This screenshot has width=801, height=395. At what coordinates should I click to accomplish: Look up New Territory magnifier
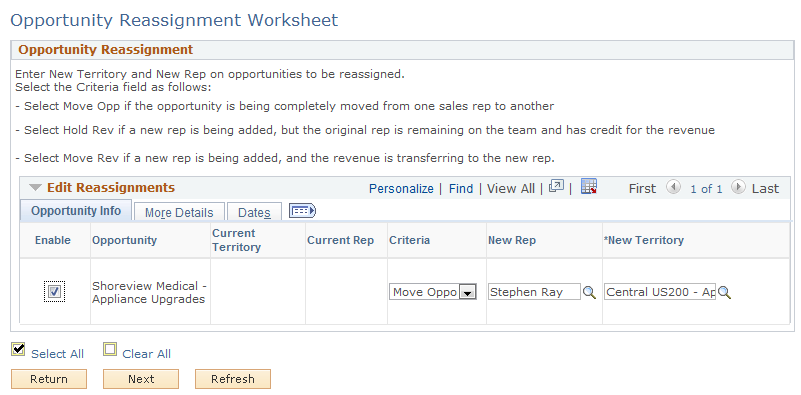tap(724, 293)
